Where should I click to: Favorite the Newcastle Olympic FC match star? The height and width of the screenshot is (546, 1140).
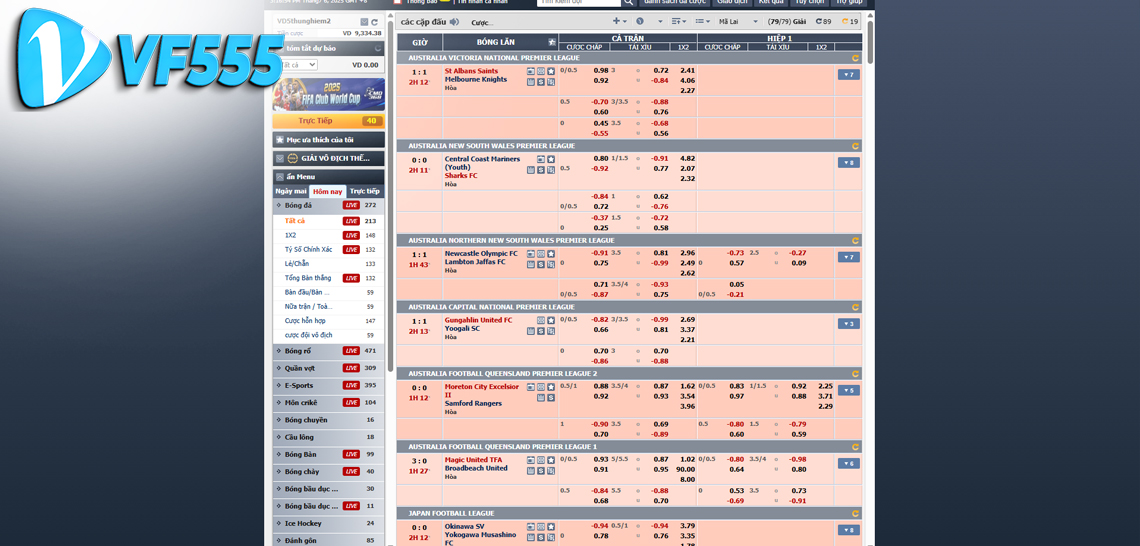tap(551, 254)
